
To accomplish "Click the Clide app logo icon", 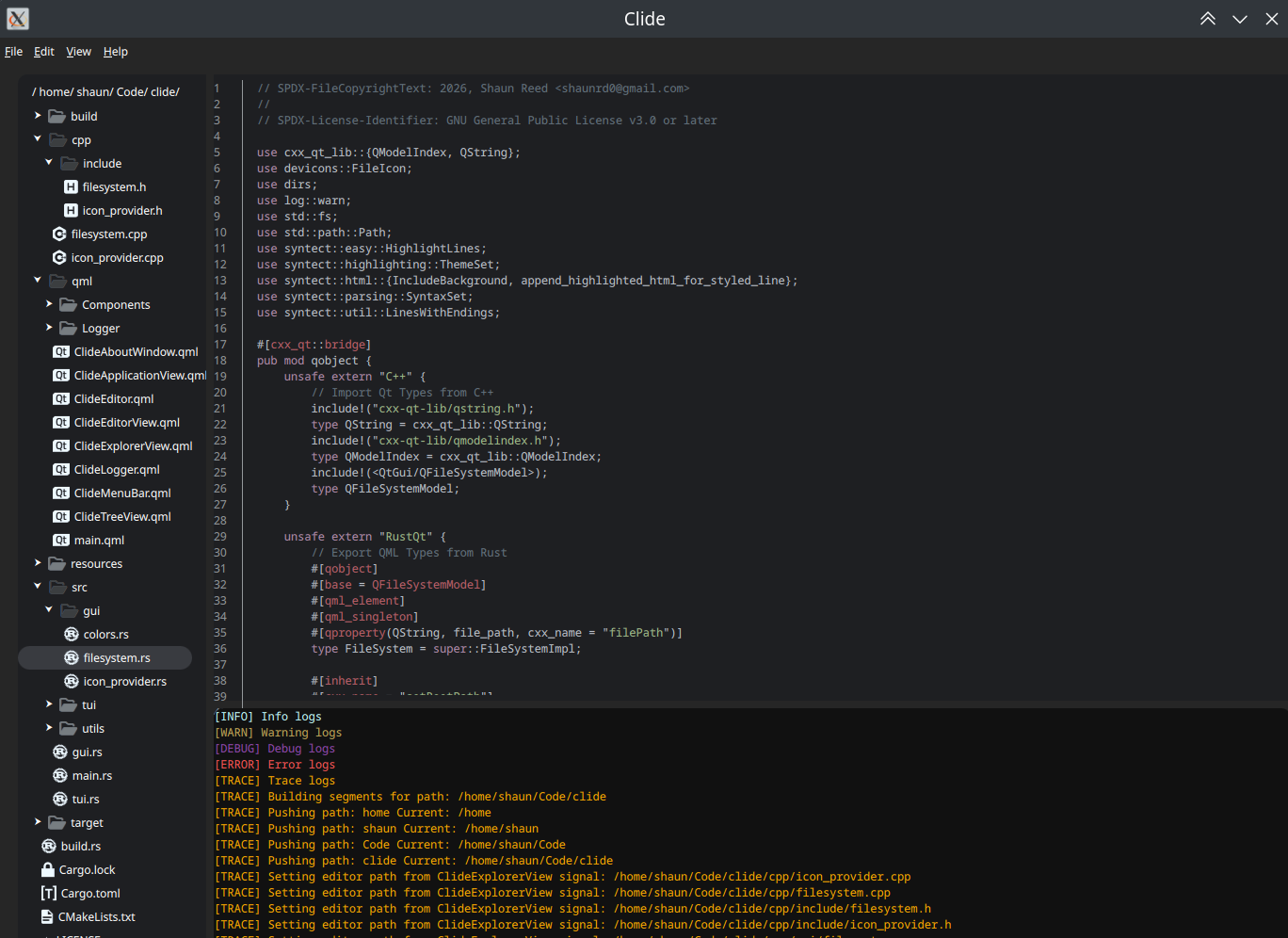I will (x=17, y=19).
